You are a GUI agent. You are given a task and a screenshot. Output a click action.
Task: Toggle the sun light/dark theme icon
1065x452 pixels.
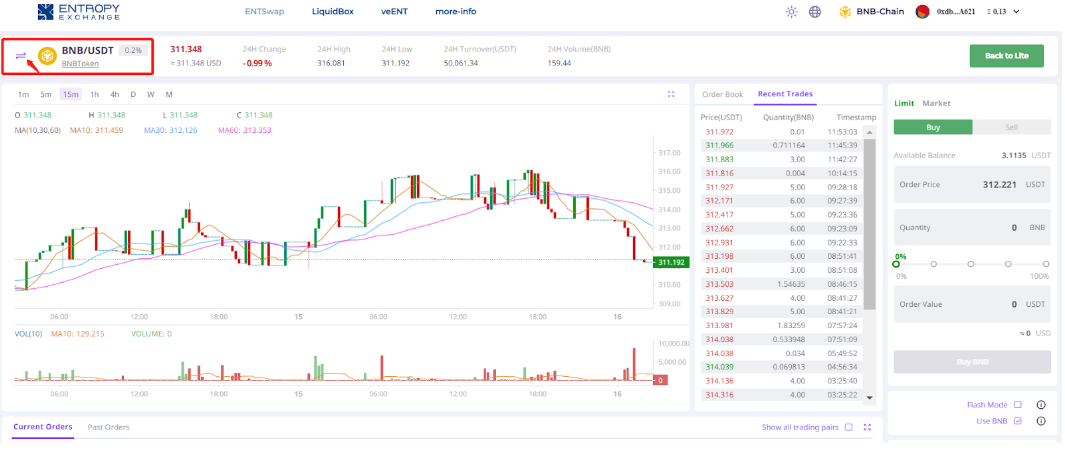791,12
